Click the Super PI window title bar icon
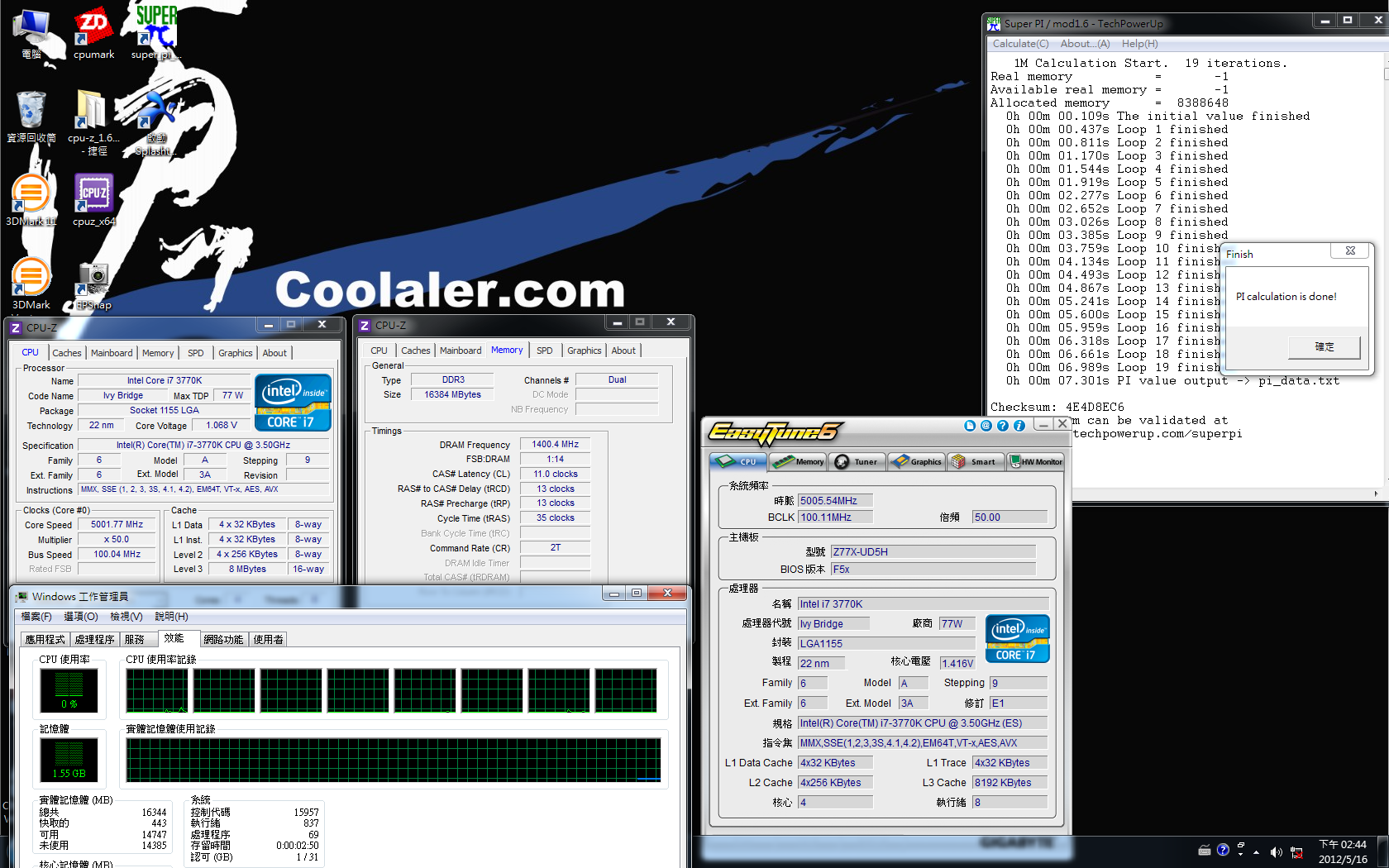The image size is (1389, 868). pyautogui.click(x=994, y=24)
